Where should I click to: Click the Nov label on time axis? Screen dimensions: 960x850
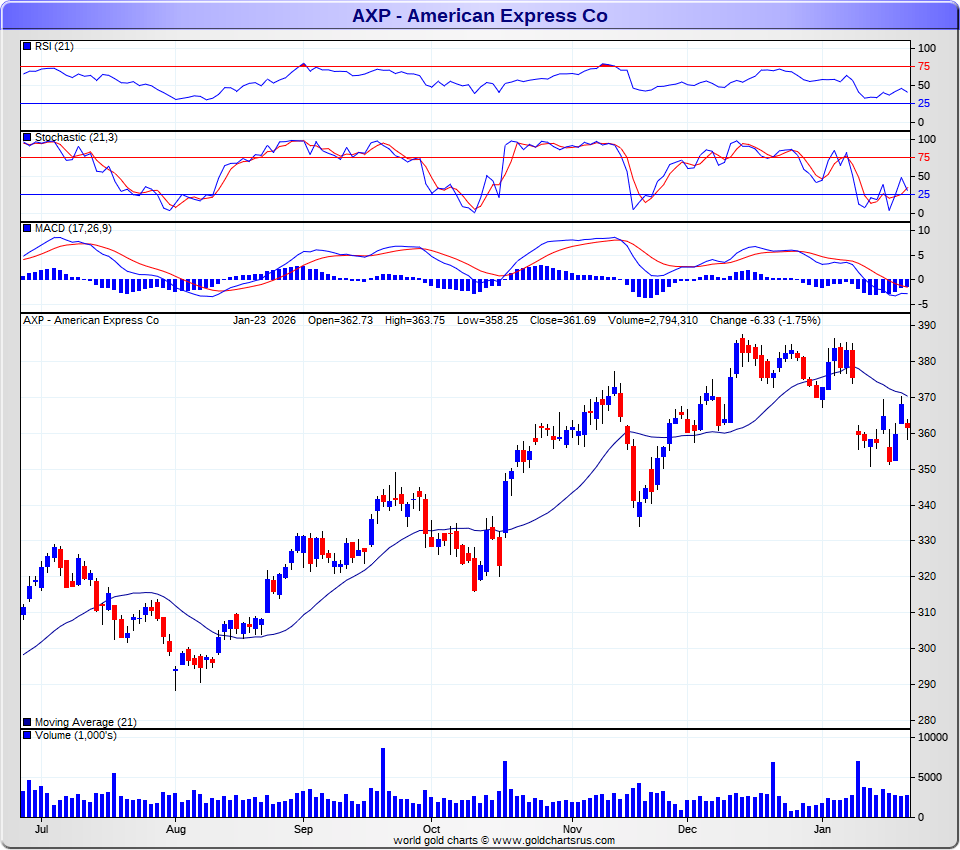point(572,829)
